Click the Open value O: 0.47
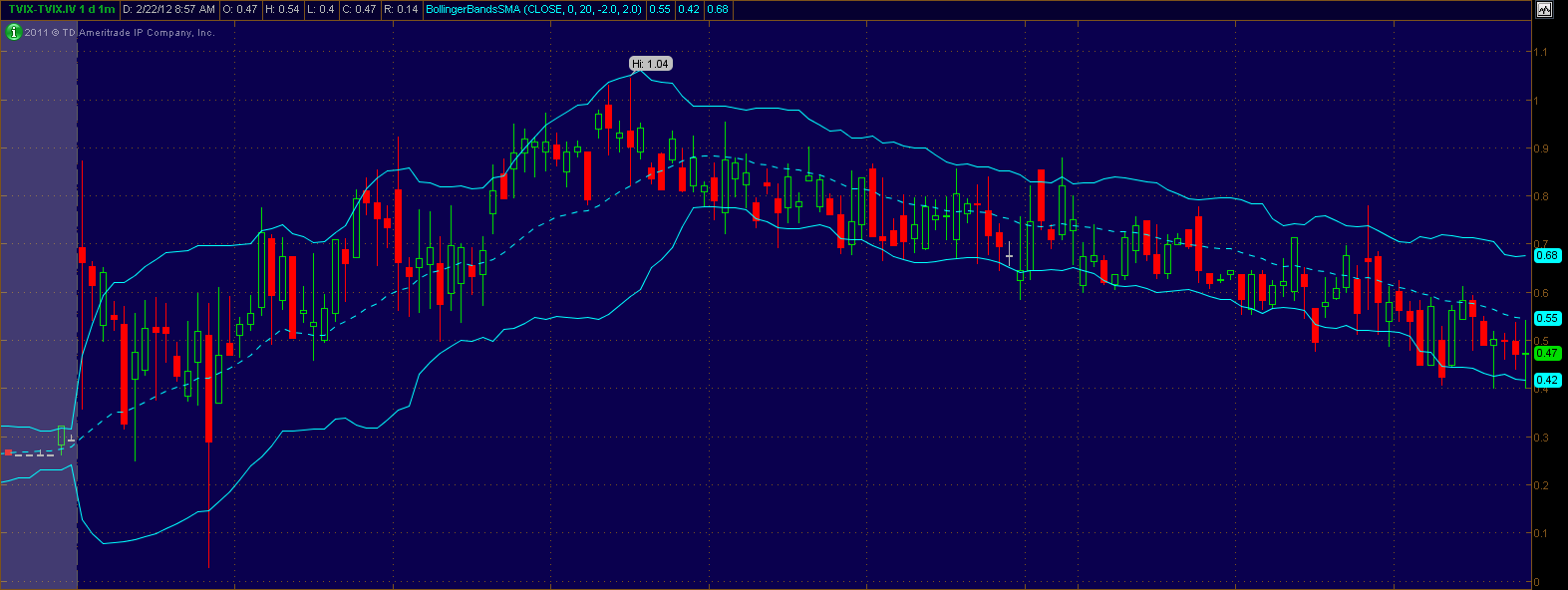Viewport: 1568px width, 590px height. pyautogui.click(x=240, y=9)
